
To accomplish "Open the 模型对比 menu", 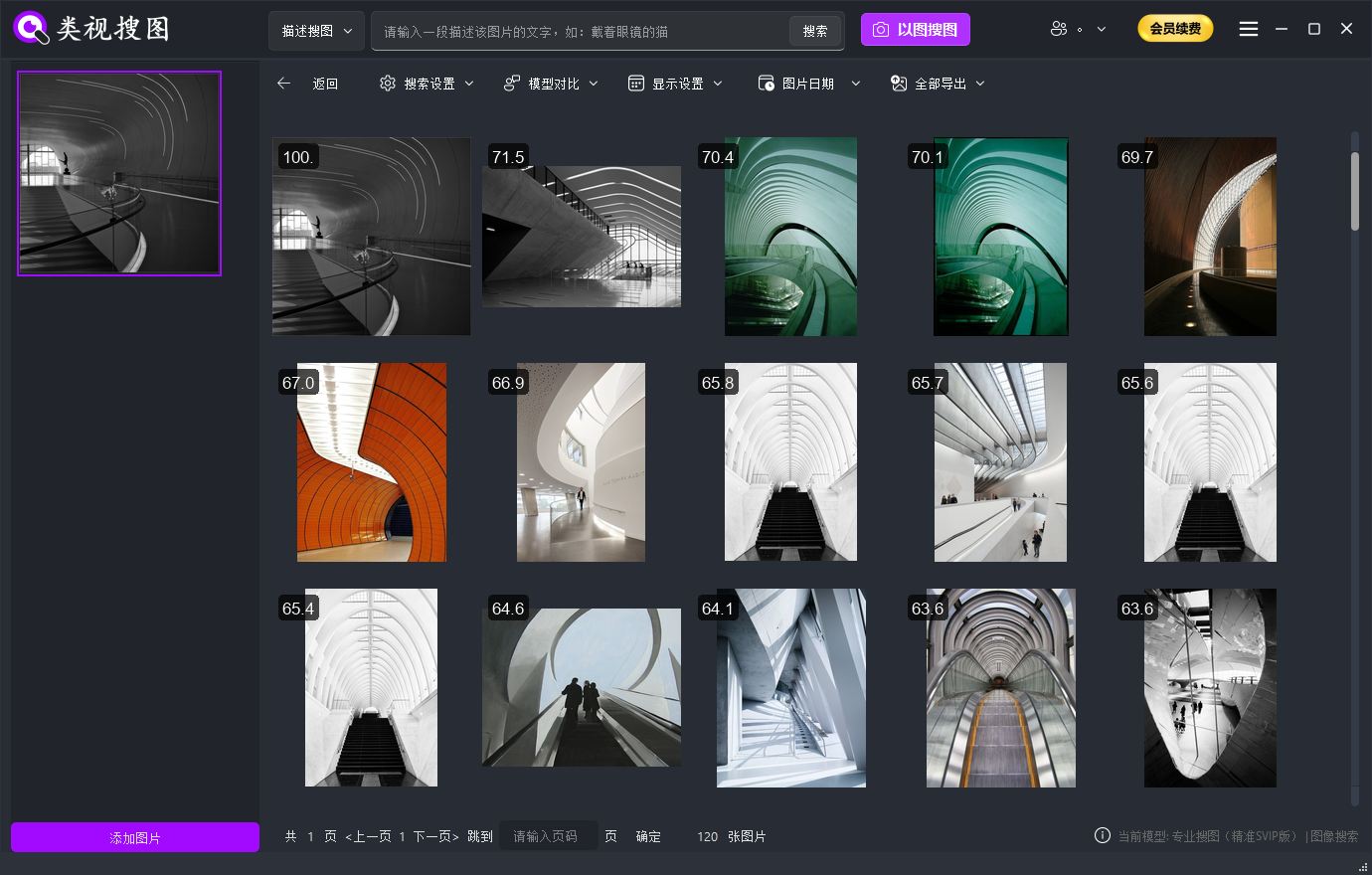I will [x=554, y=84].
